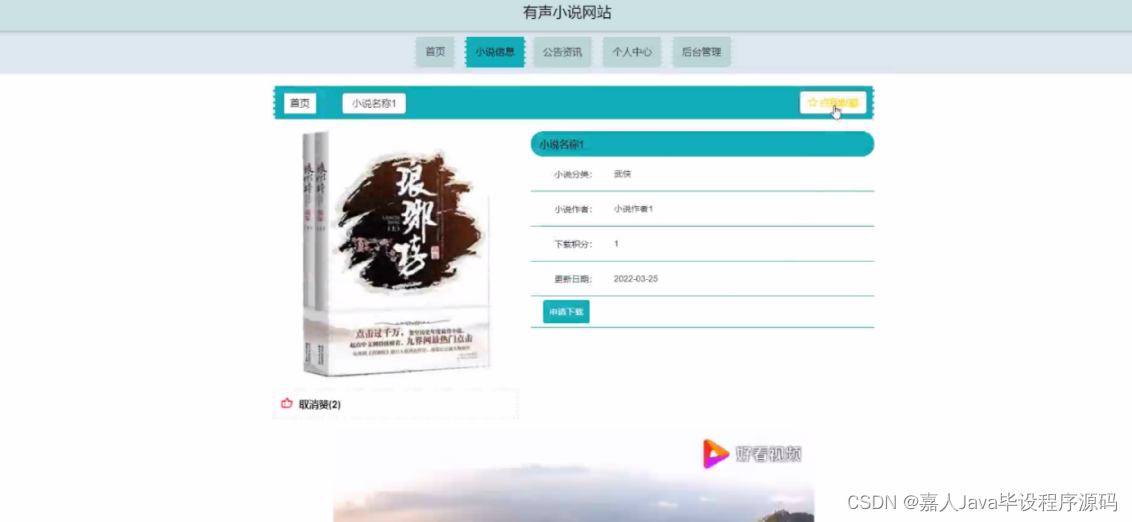This screenshot has width=1132, height=522.
Task: Click the 小说名称1 breadcrumb item
Action: [x=374, y=103]
